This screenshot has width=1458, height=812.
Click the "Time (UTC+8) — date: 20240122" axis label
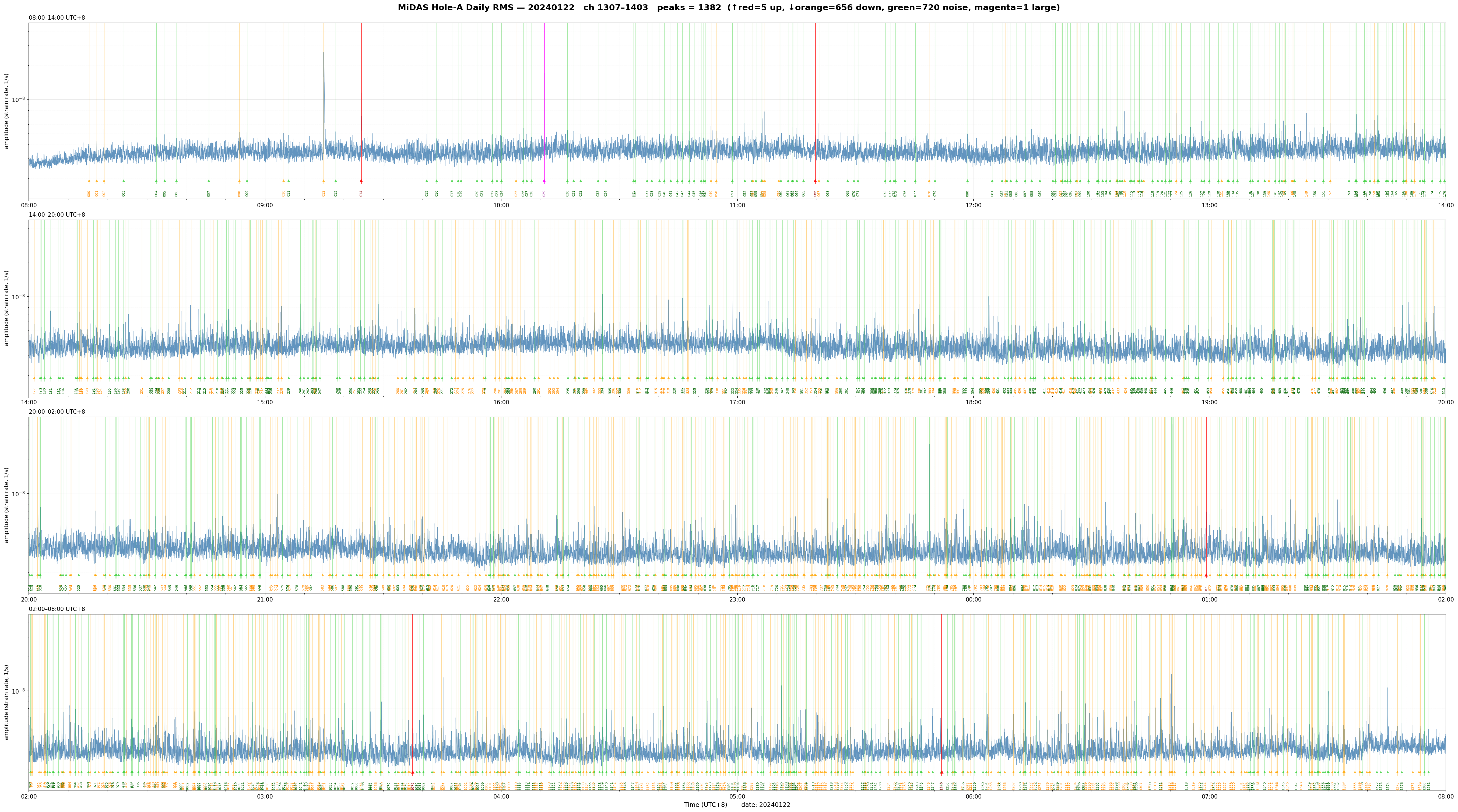click(x=737, y=805)
